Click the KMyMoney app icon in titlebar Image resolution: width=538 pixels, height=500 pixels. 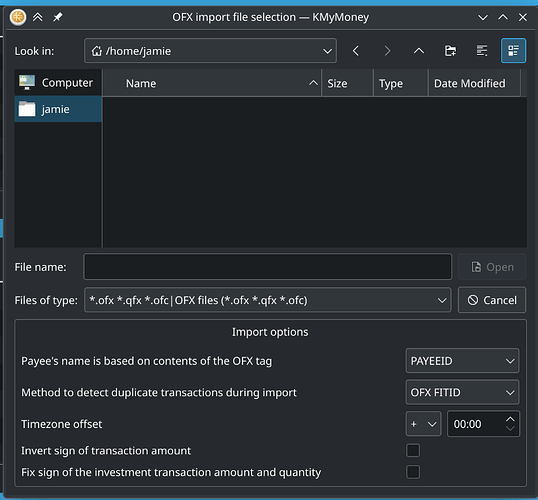pyautogui.click(x=18, y=17)
